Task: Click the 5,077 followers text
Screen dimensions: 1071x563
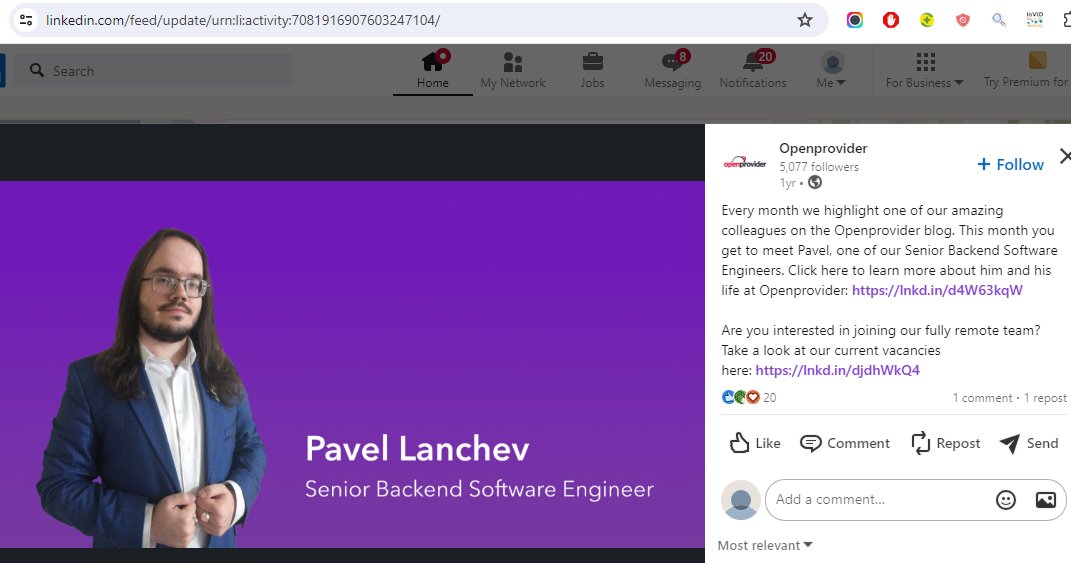Action: click(x=818, y=167)
